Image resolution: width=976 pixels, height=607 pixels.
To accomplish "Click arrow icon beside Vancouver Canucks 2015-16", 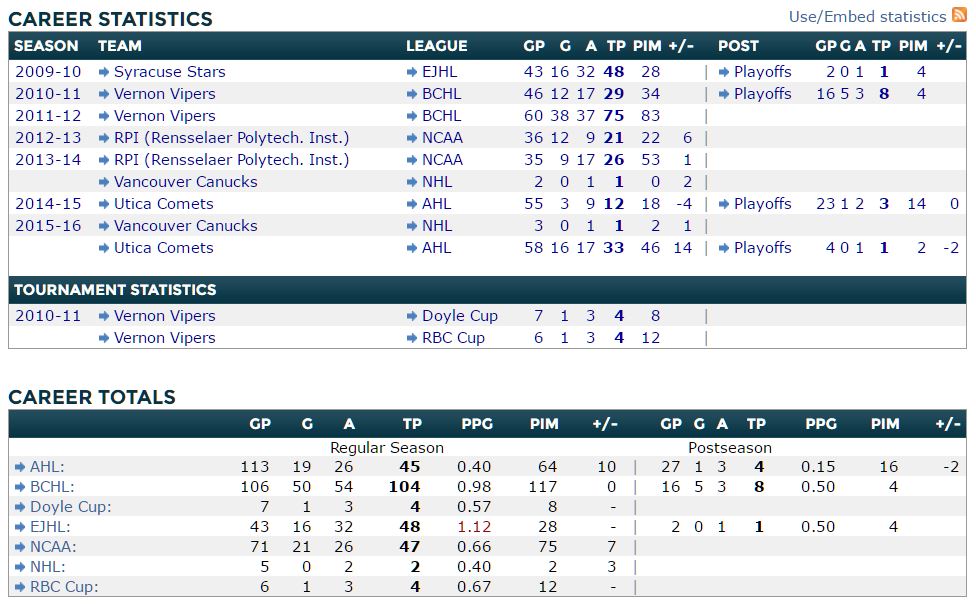I will click(104, 226).
